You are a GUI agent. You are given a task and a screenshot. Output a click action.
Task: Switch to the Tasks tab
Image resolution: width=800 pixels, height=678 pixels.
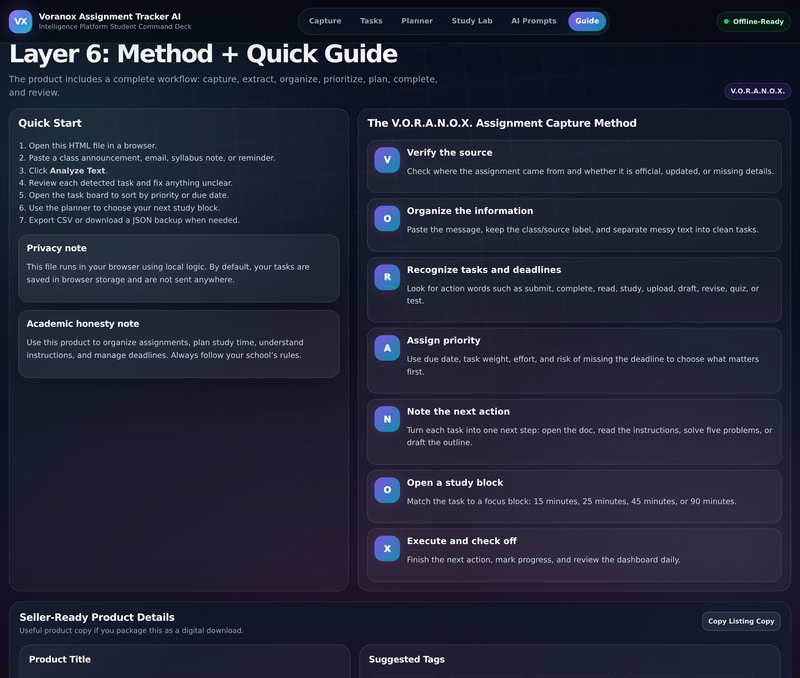tap(371, 21)
